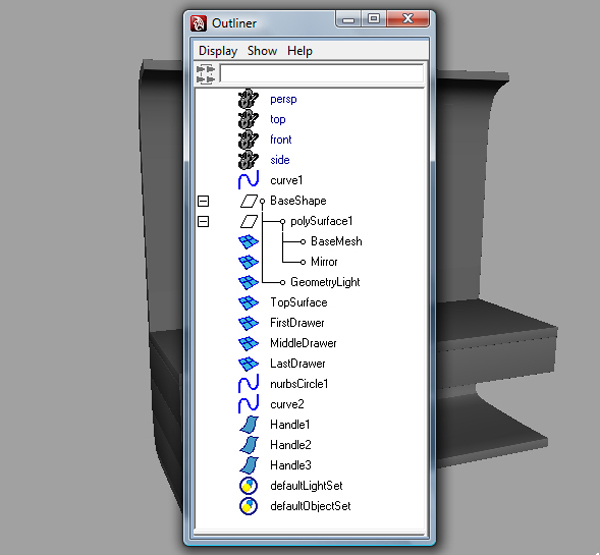
Task: Select the Handle3 entry
Action: coord(291,465)
